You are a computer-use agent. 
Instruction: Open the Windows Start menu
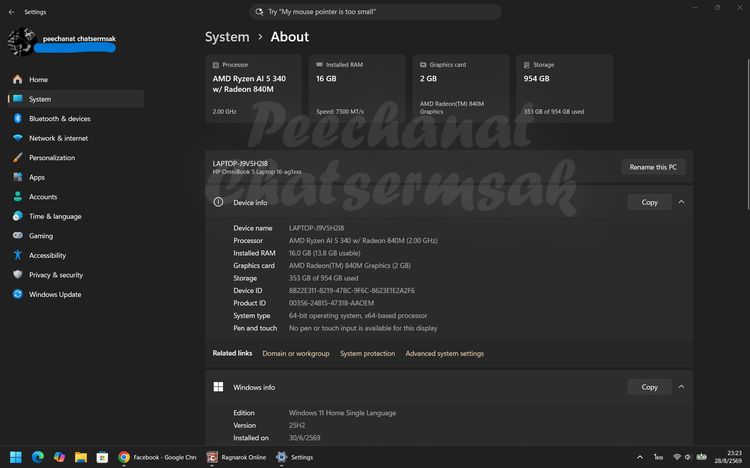point(16,457)
